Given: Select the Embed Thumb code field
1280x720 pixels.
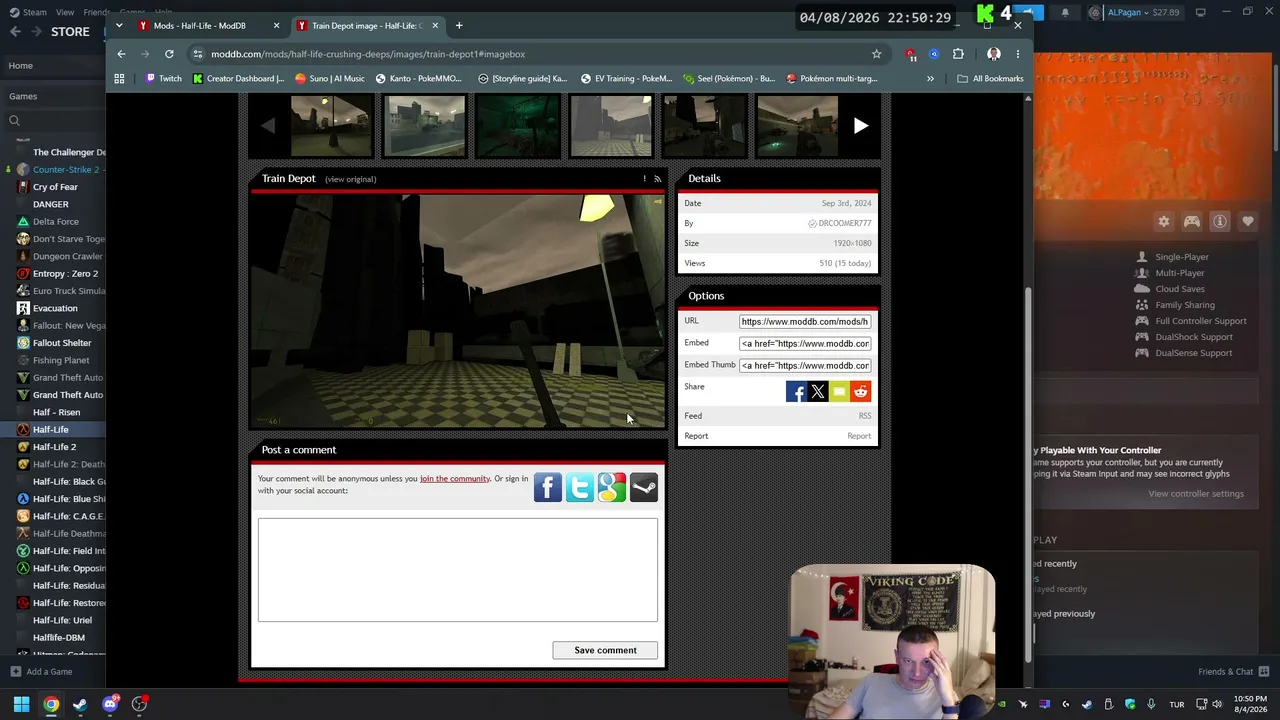Looking at the screenshot, I should [805, 366].
